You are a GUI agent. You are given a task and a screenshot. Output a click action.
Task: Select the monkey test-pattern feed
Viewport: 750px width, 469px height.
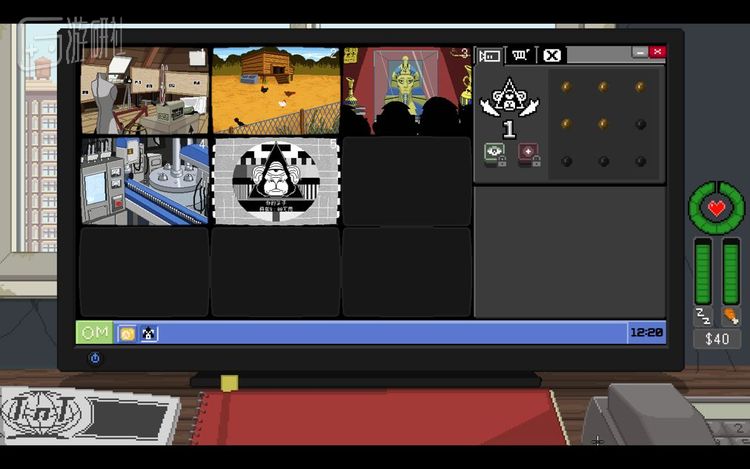[276, 181]
